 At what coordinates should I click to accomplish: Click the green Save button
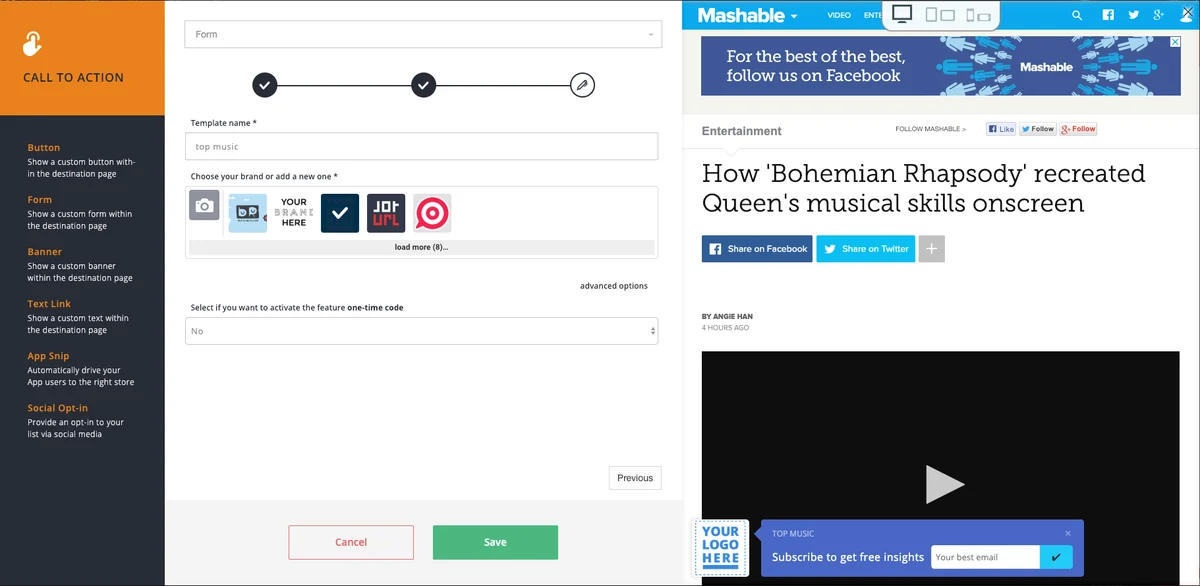point(495,542)
